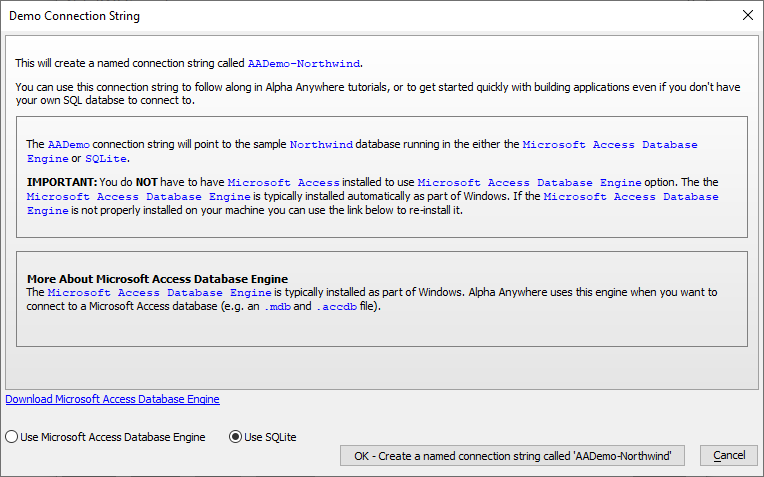Close the Demo Connection String window
764x477 pixels.
(747, 16)
